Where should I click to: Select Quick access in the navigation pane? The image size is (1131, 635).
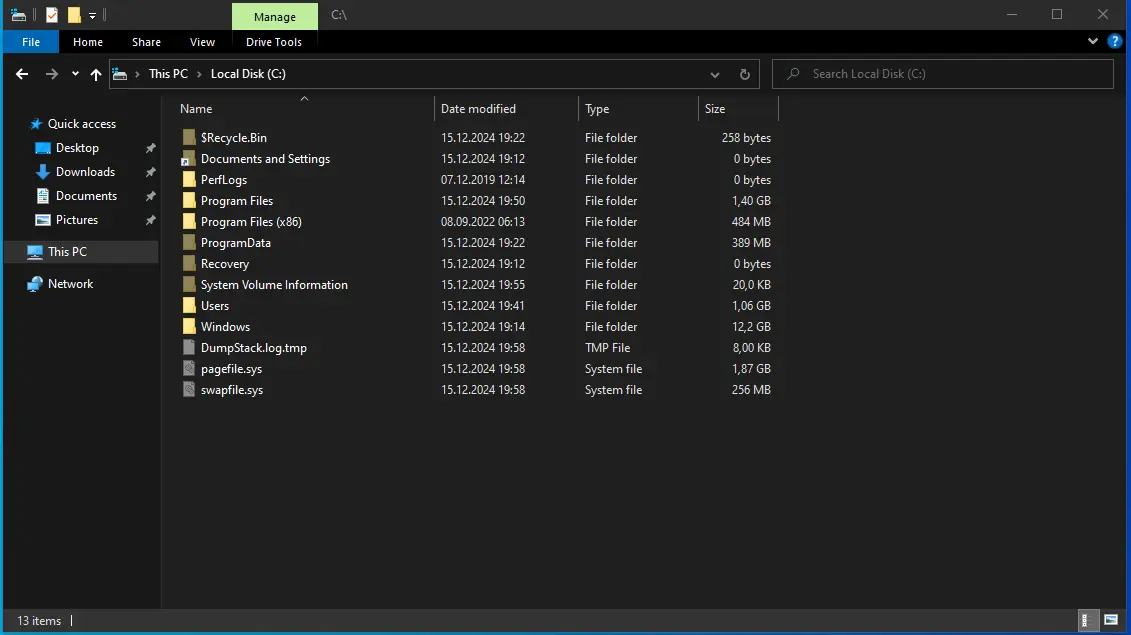click(x=82, y=123)
